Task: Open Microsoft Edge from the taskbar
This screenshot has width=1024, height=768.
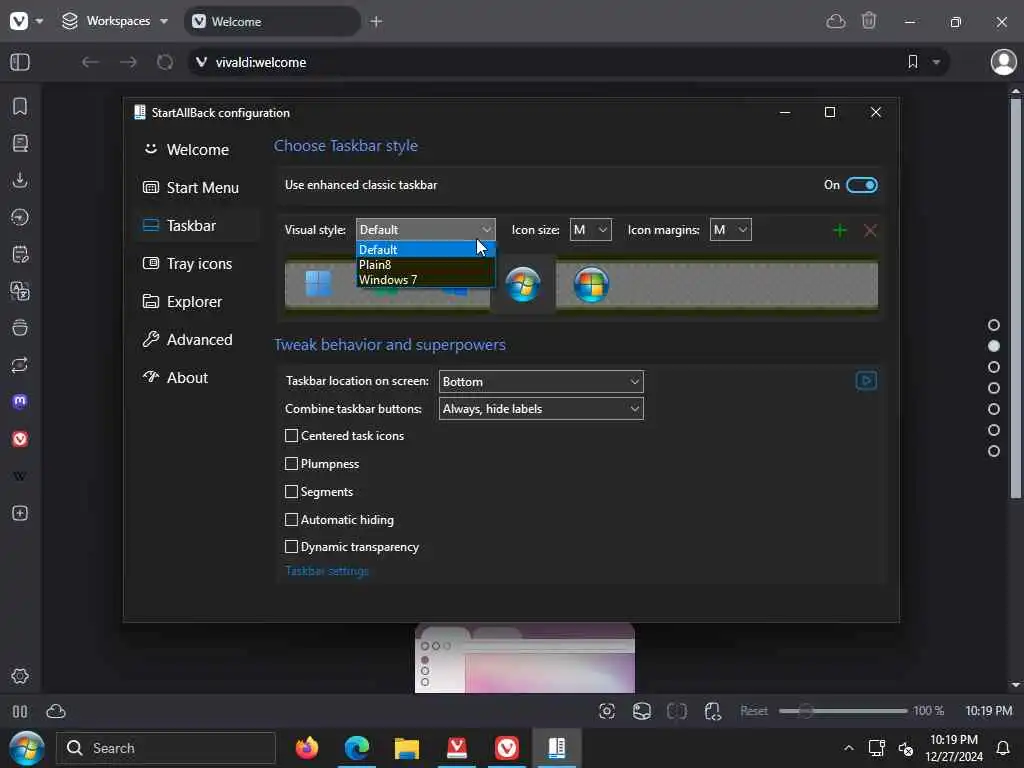Action: tap(357, 748)
